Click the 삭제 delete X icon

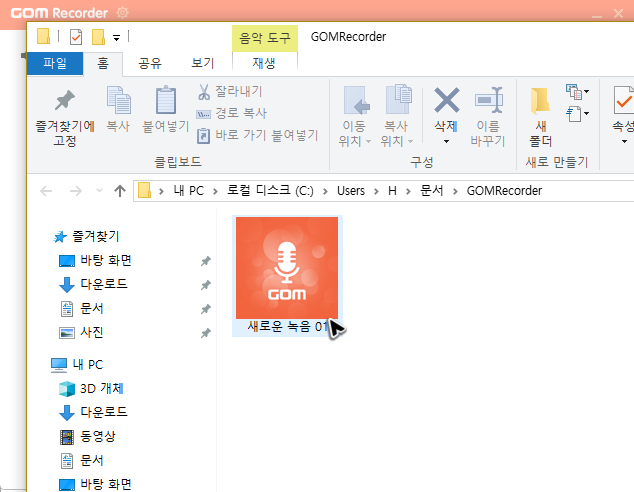pyautogui.click(x=446, y=100)
